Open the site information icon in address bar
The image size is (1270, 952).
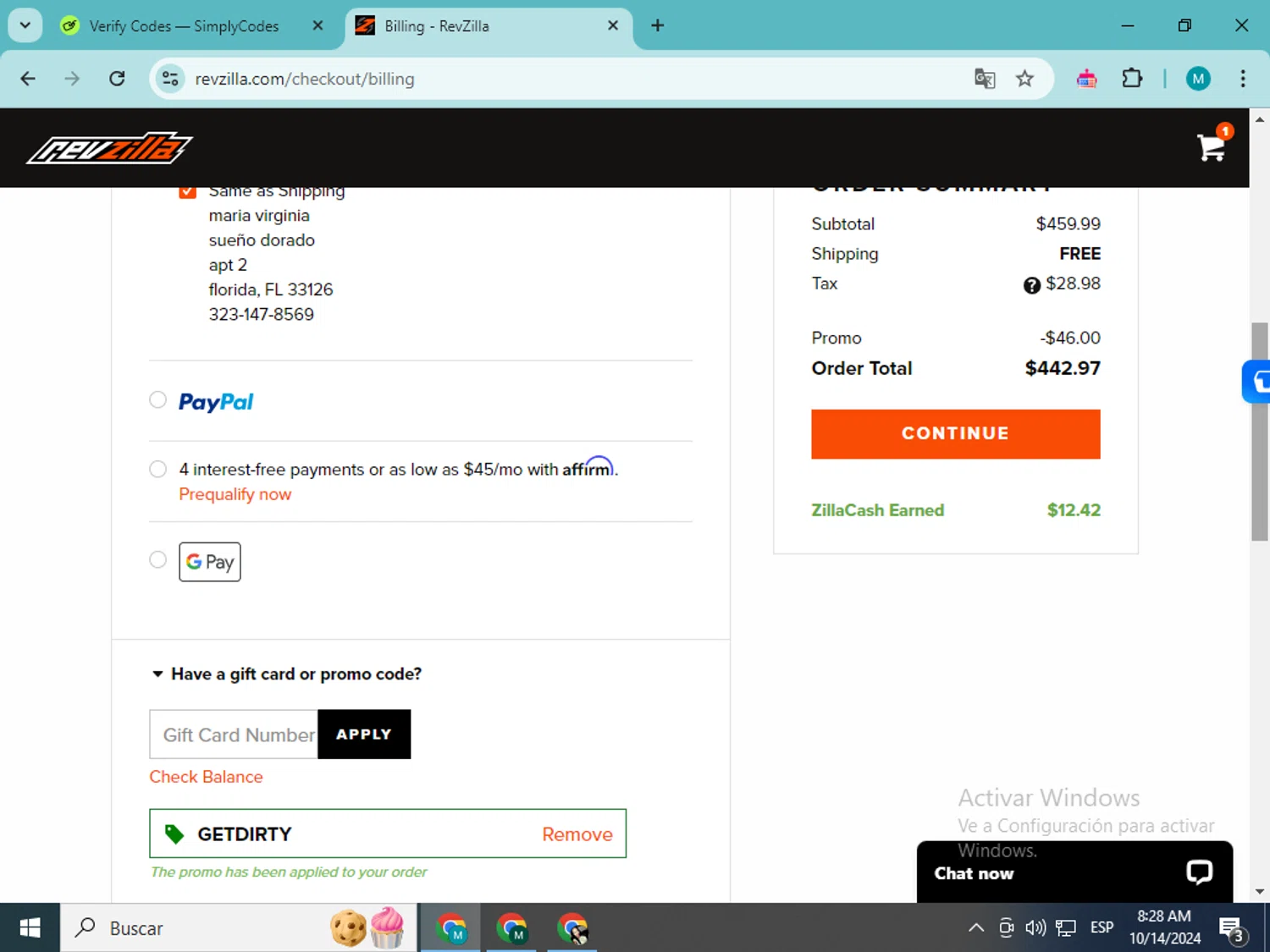tap(170, 79)
